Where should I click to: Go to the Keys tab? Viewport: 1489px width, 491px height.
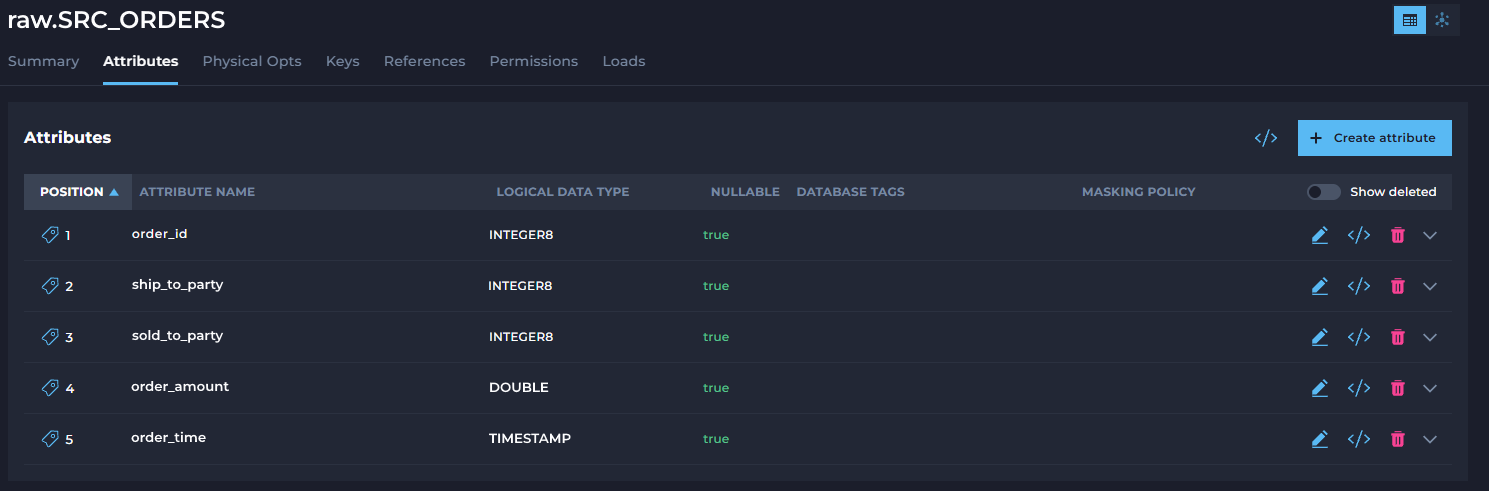click(x=343, y=61)
